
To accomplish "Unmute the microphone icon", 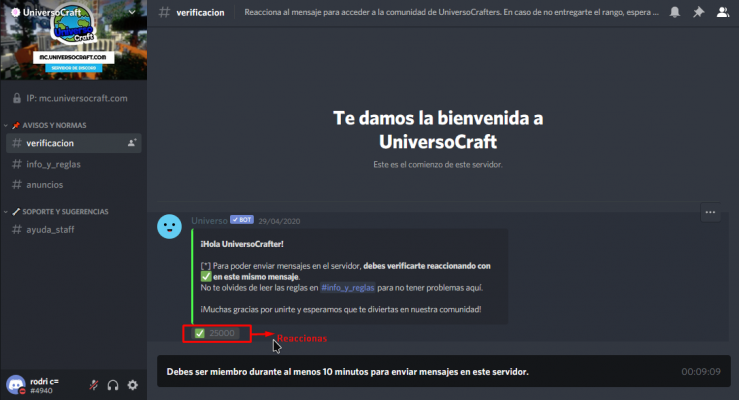I will pos(93,385).
